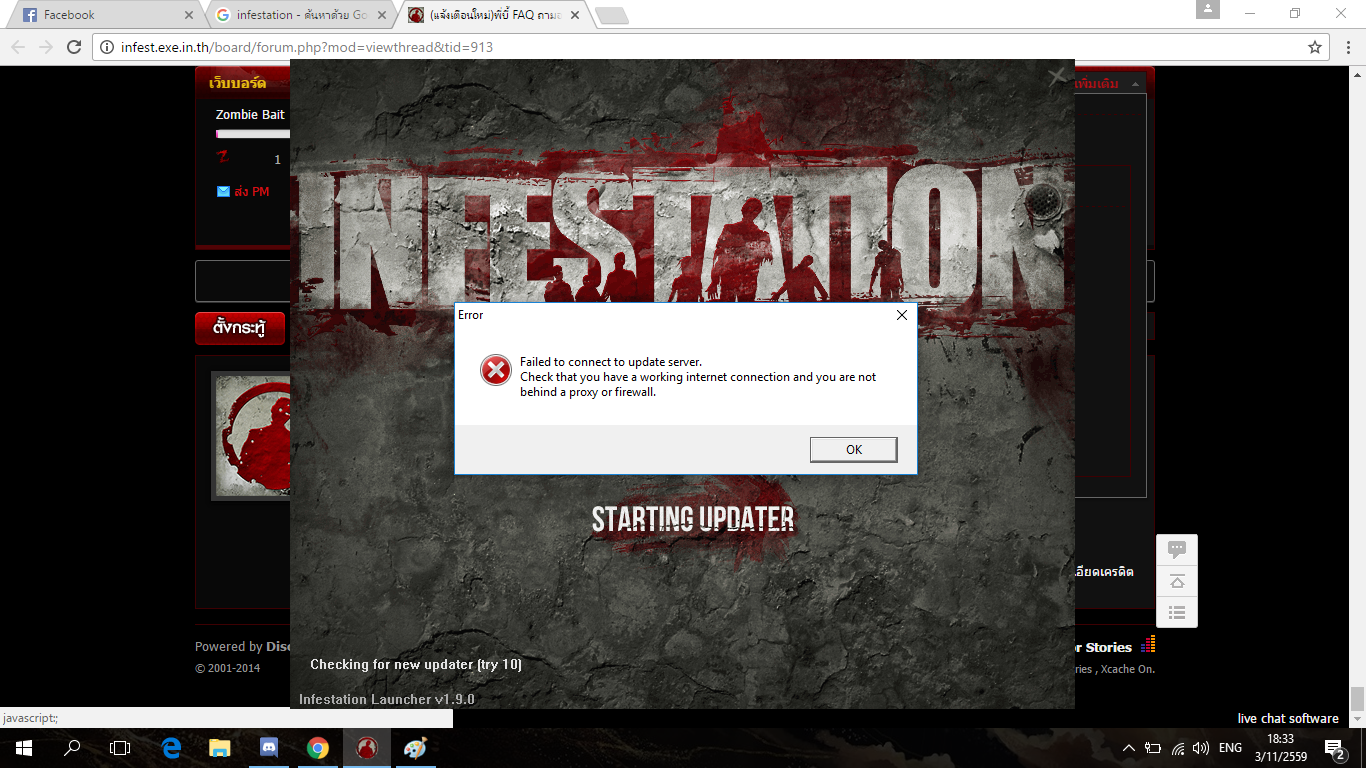Click OK in the Error dialog
The image size is (1366, 768).
point(853,450)
